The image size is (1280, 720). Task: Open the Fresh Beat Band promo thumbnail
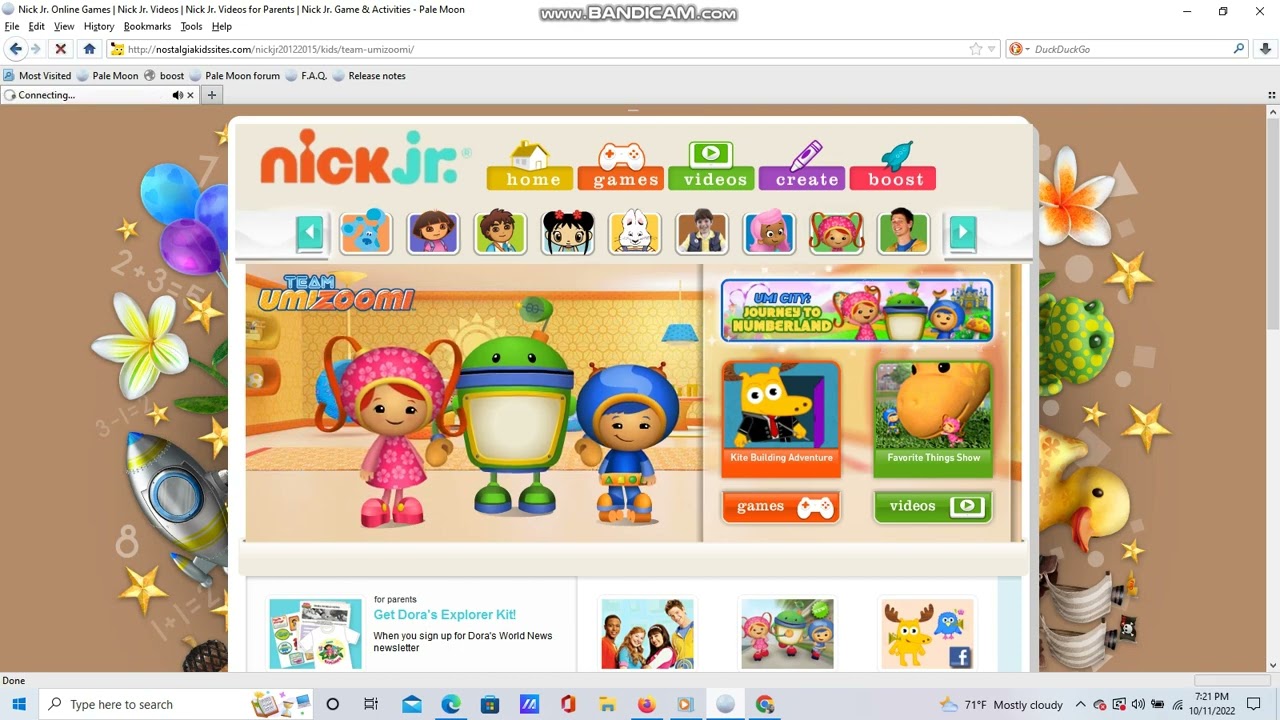point(647,634)
